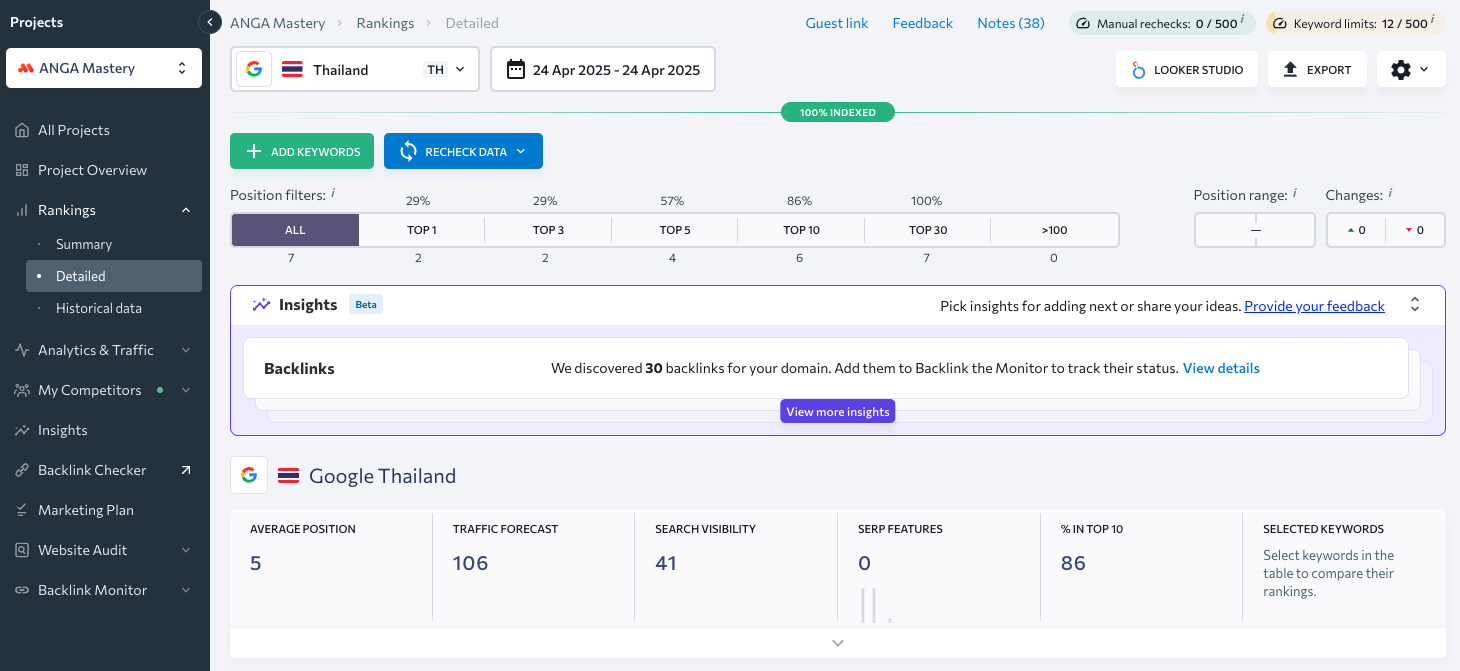Expand Backlink Monitor sidebar section
1460x671 pixels.
pyautogui.click(x=186, y=590)
